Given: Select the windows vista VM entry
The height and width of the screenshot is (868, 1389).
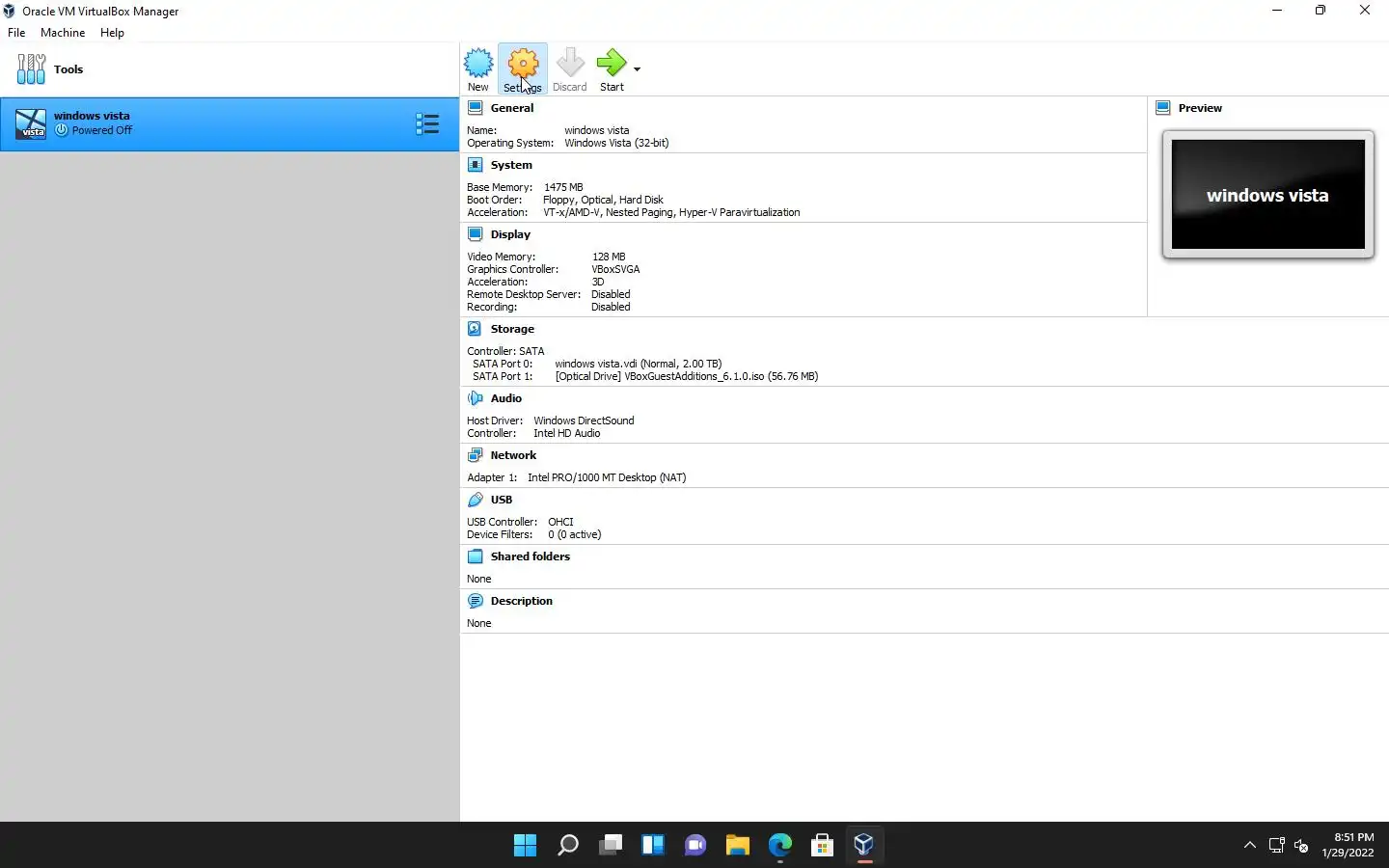Looking at the screenshot, I should click(x=230, y=123).
